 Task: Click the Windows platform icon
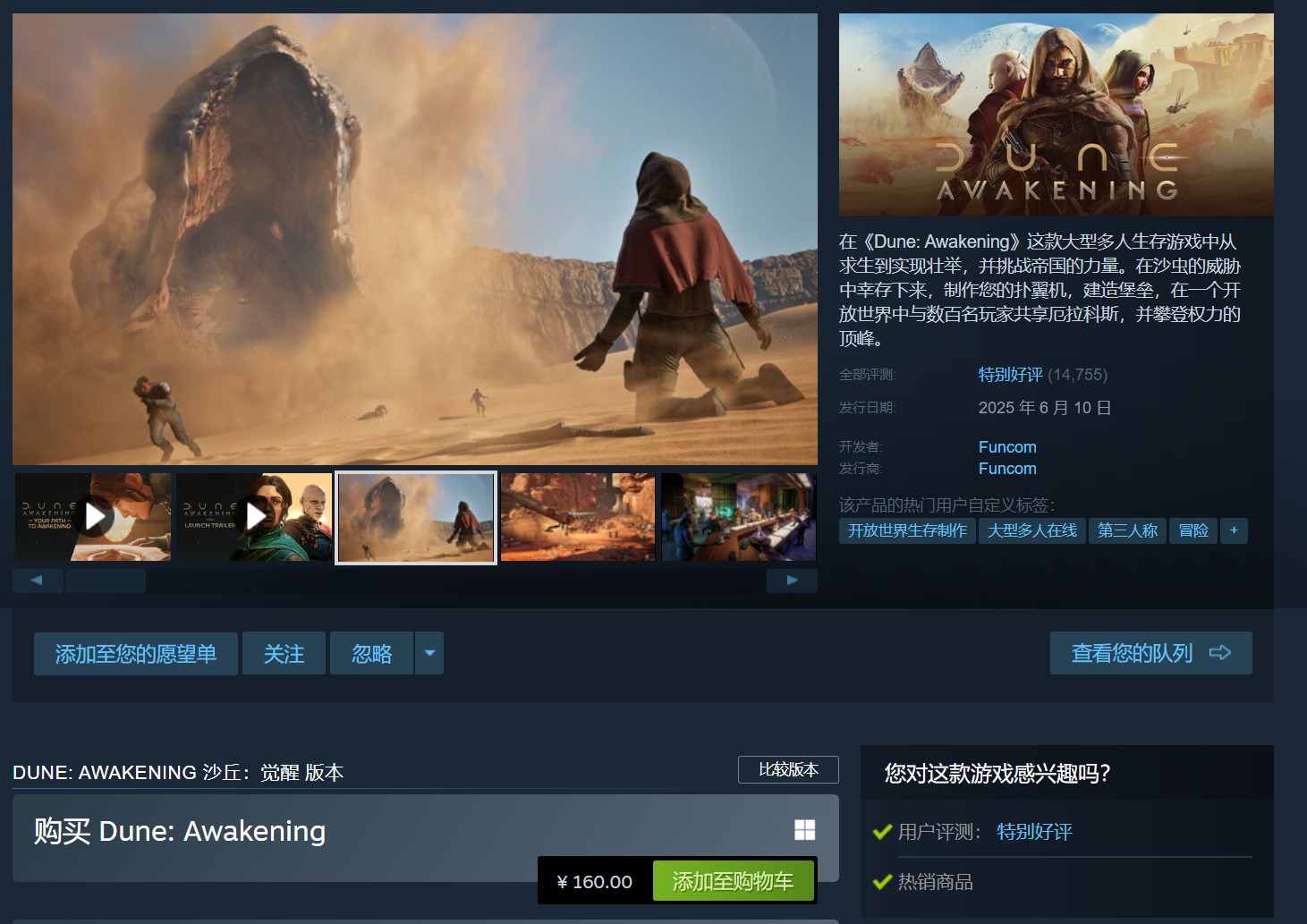[x=805, y=830]
